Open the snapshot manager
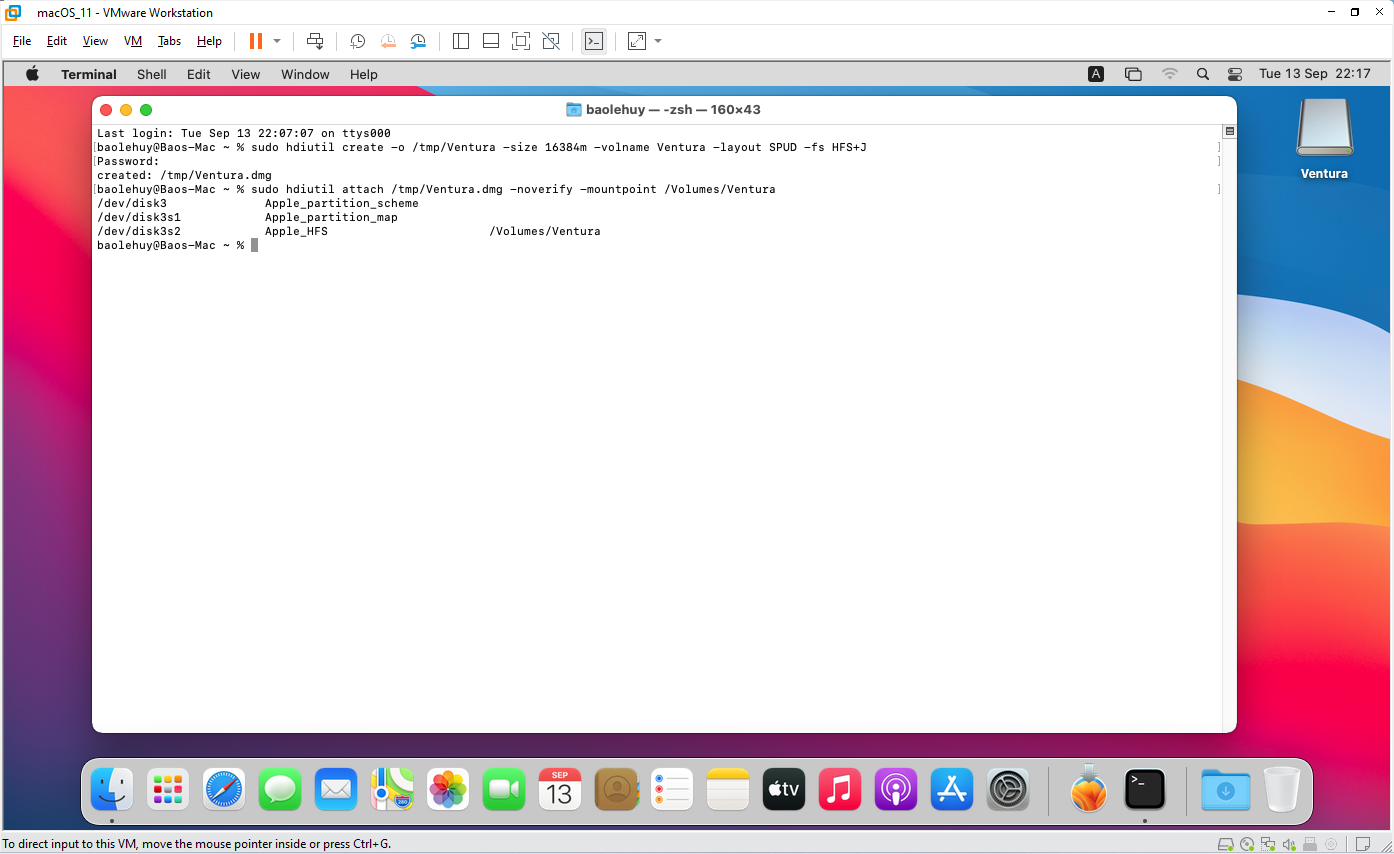This screenshot has height=854, width=1394. [418, 41]
